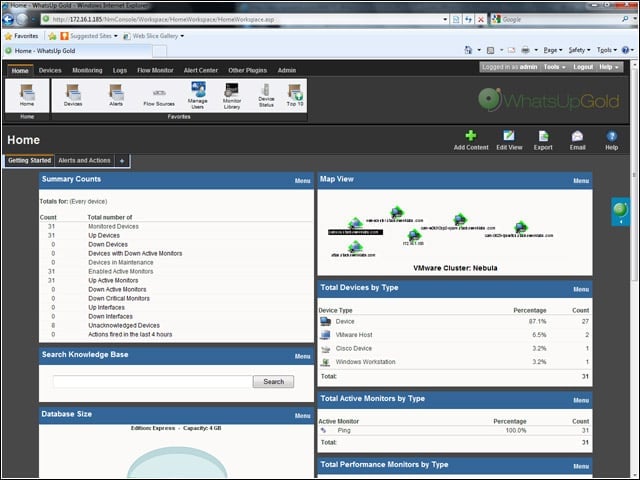Select the 172.16.1.185 device icon on map

point(414,235)
